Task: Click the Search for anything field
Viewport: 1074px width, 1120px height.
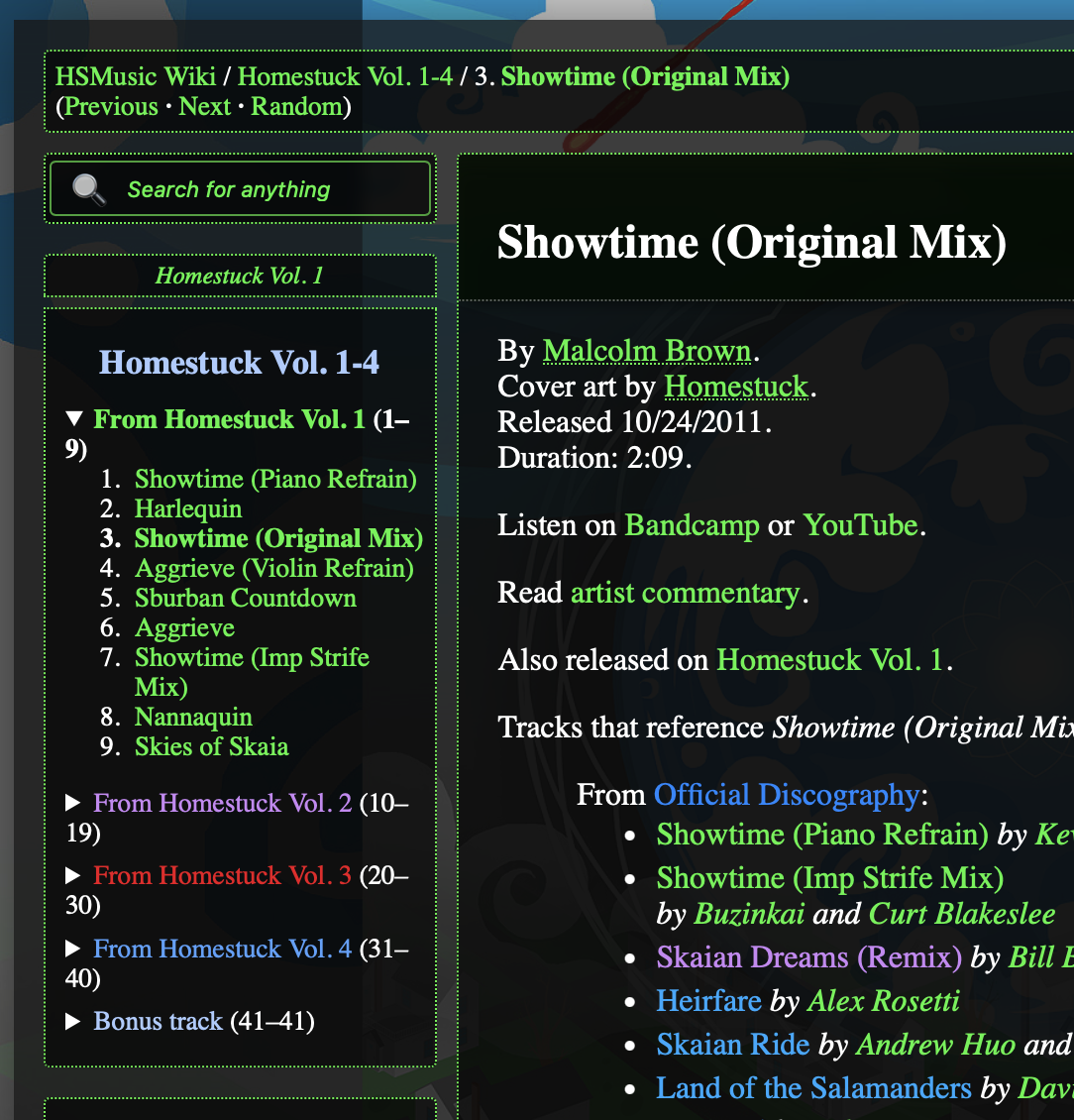Action: tap(240, 188)
